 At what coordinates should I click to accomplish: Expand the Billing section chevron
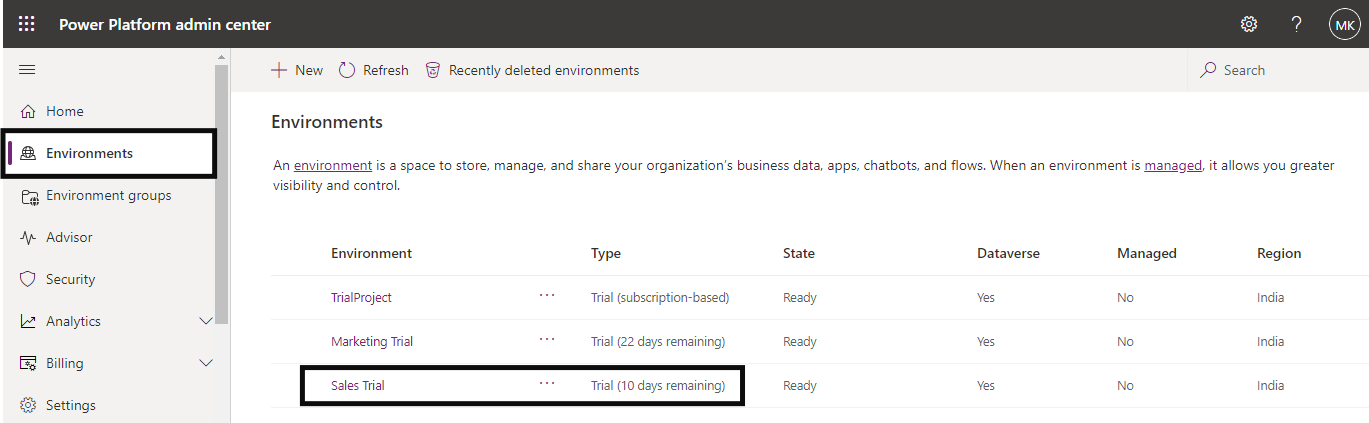tap(206, 363)
